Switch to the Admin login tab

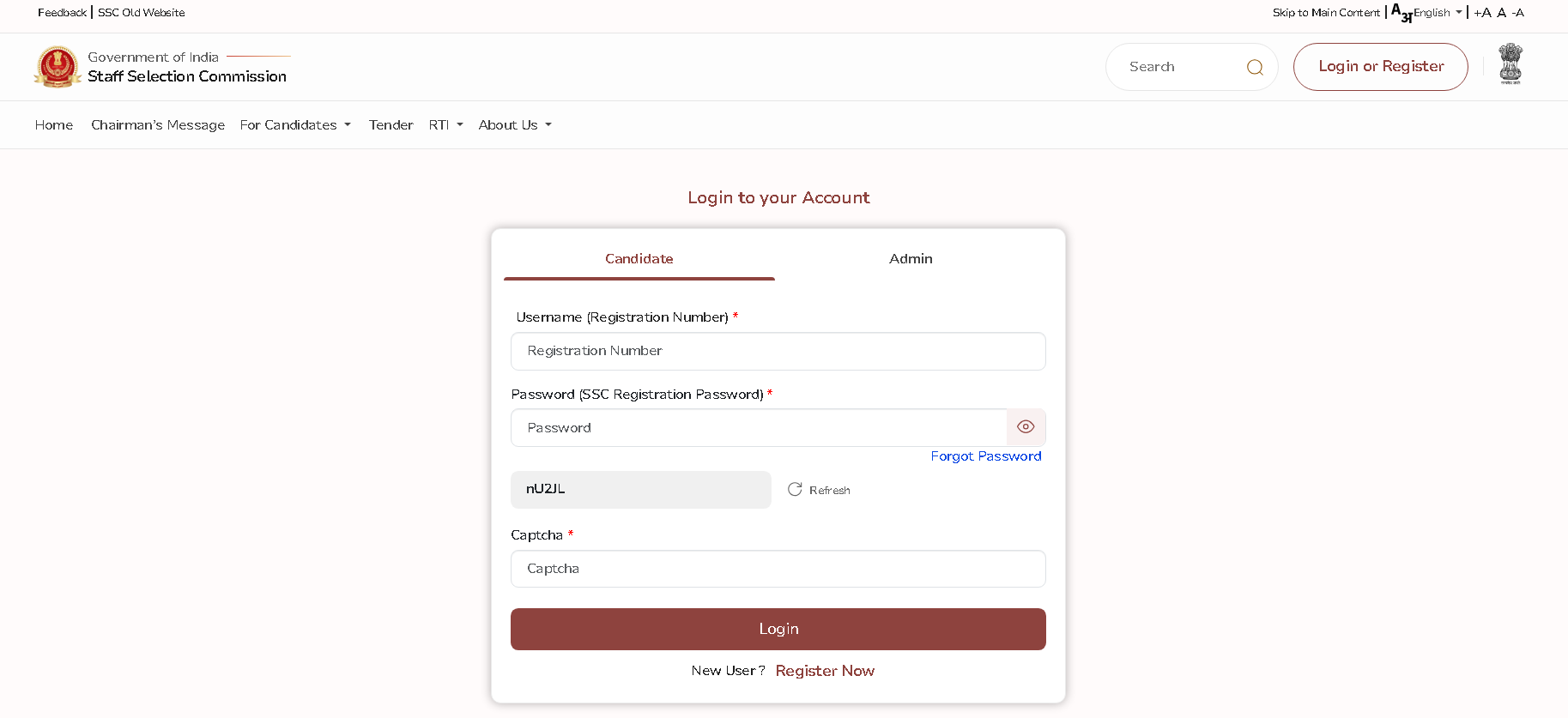click(911, 259)
